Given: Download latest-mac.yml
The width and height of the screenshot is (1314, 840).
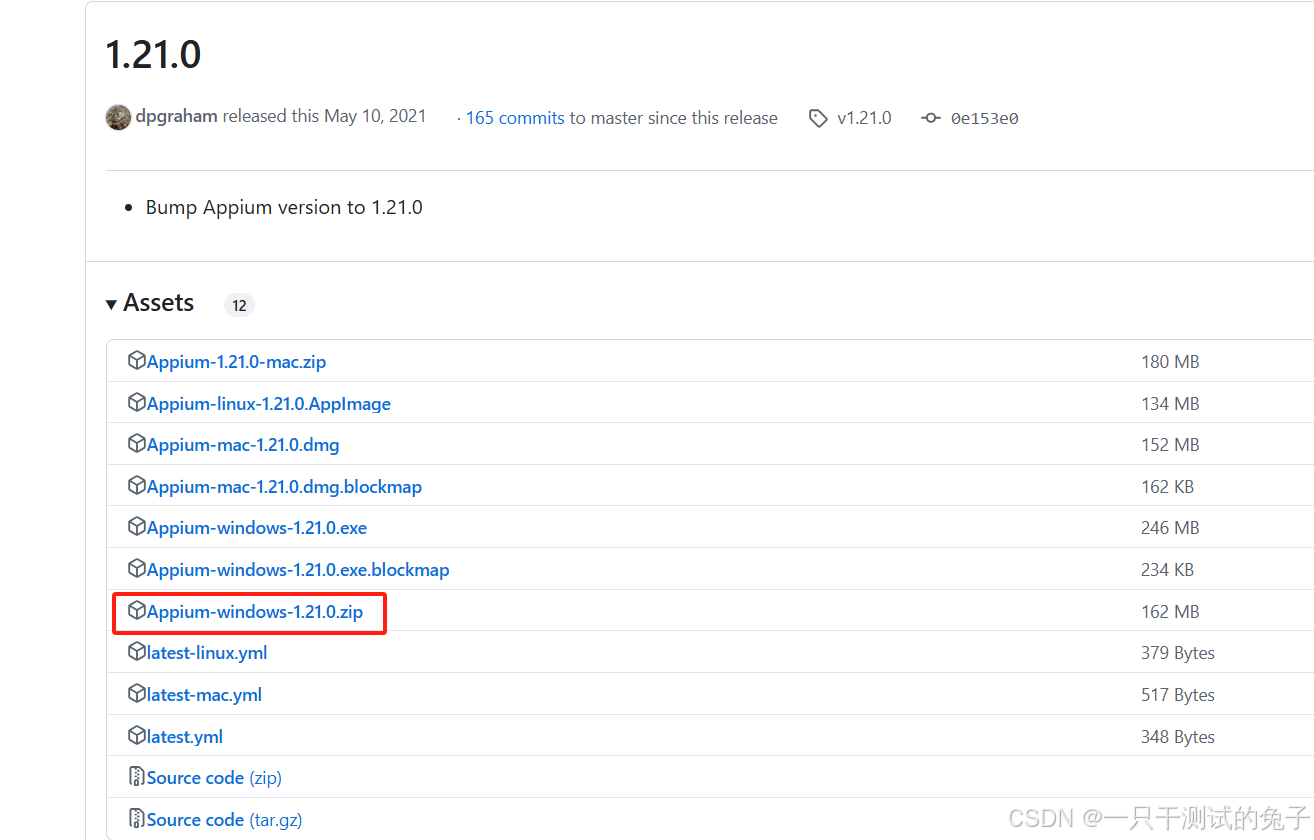Looking at the screenshot, I should pos(204,695).
